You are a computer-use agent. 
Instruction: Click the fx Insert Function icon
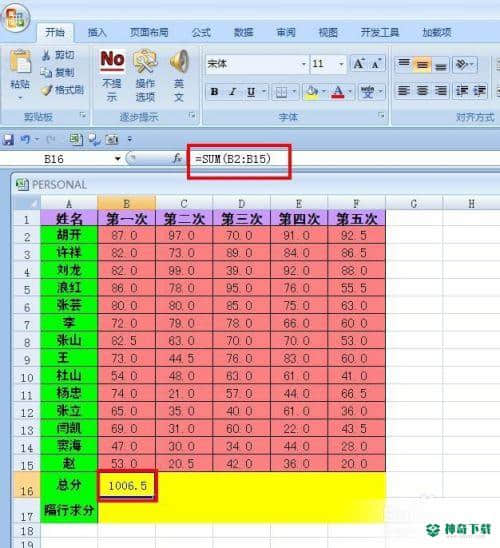(x=177, y=159)
